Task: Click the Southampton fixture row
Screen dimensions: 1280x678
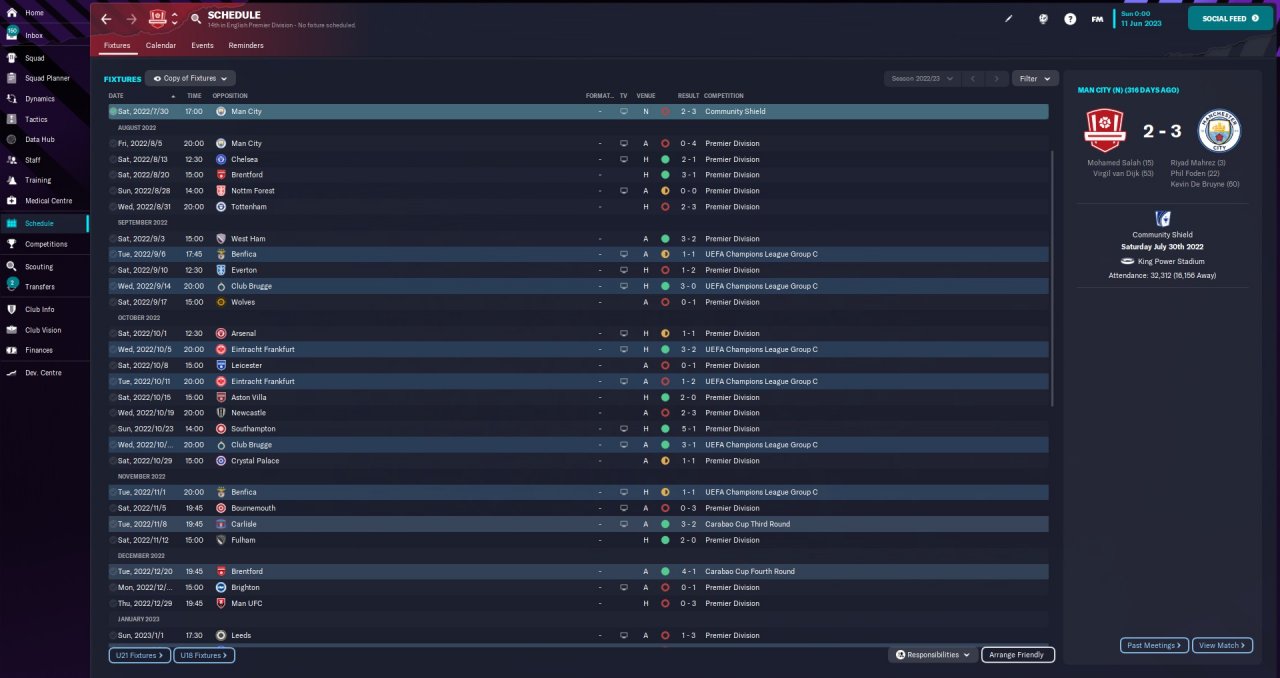Action: [x=578, y=429]
